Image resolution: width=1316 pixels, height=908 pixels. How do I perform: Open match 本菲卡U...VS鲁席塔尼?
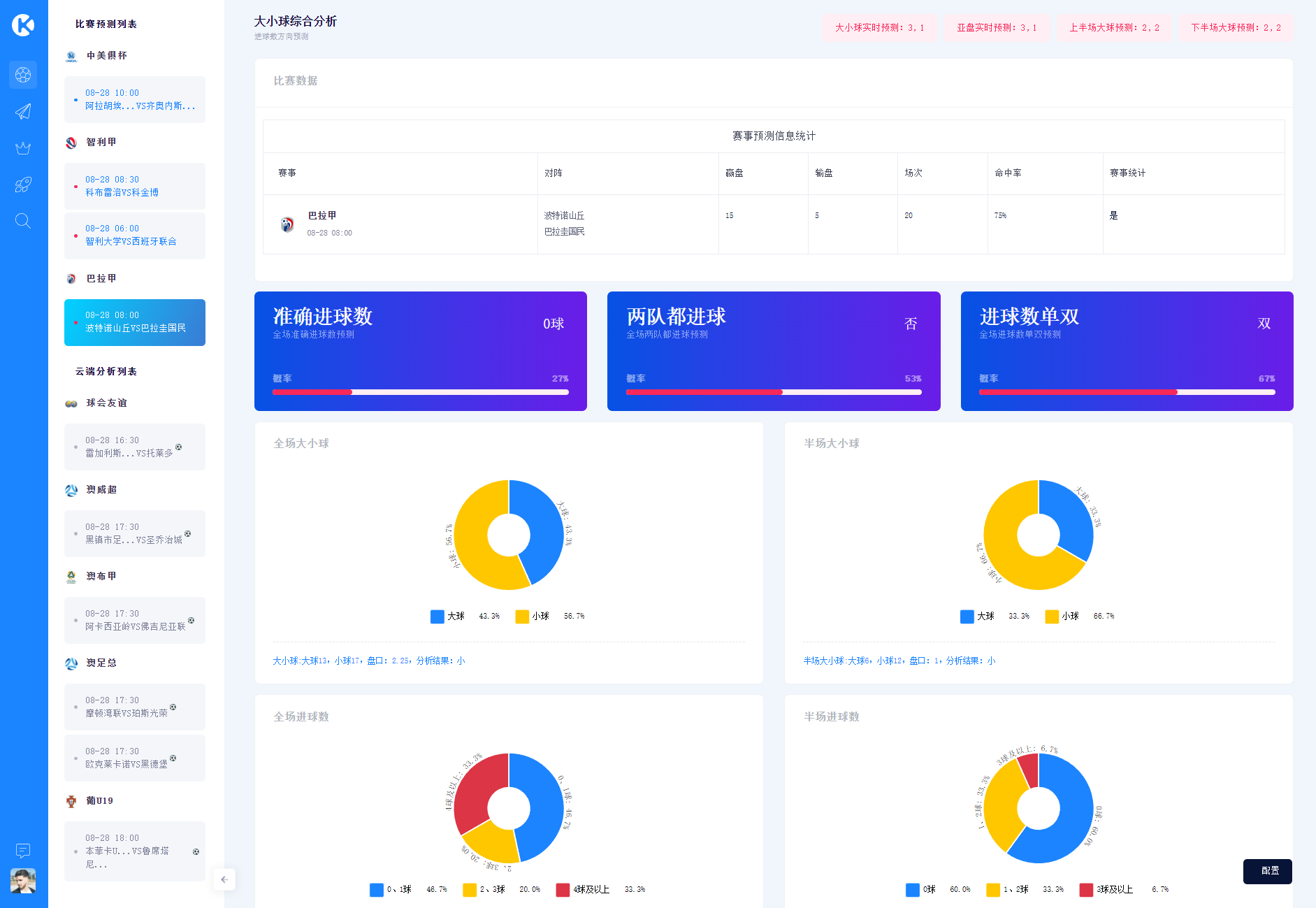point(135,851)
